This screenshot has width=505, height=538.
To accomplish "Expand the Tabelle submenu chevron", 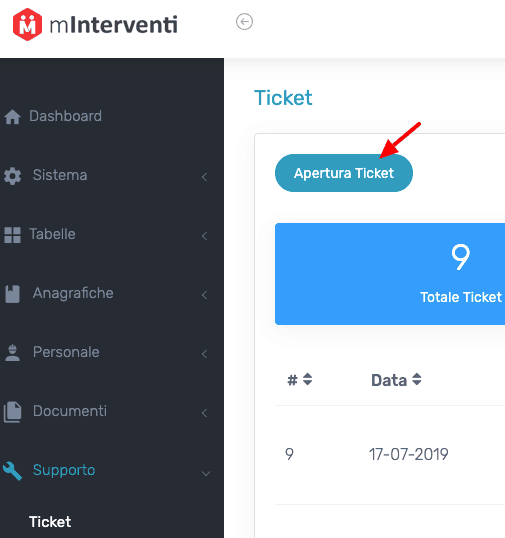I will (x=204, y=236).
